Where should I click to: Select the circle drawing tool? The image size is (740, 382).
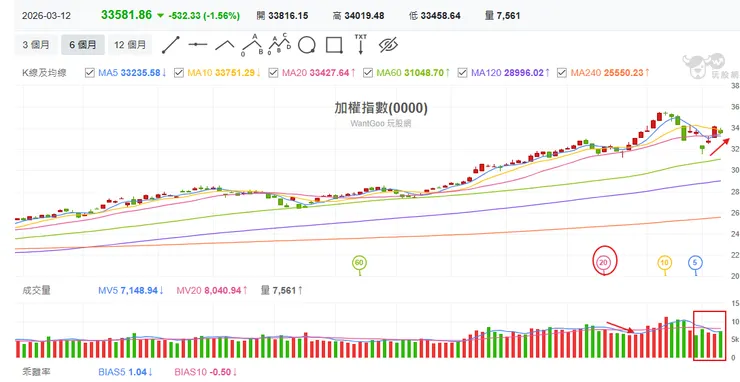tap(307, 45)
